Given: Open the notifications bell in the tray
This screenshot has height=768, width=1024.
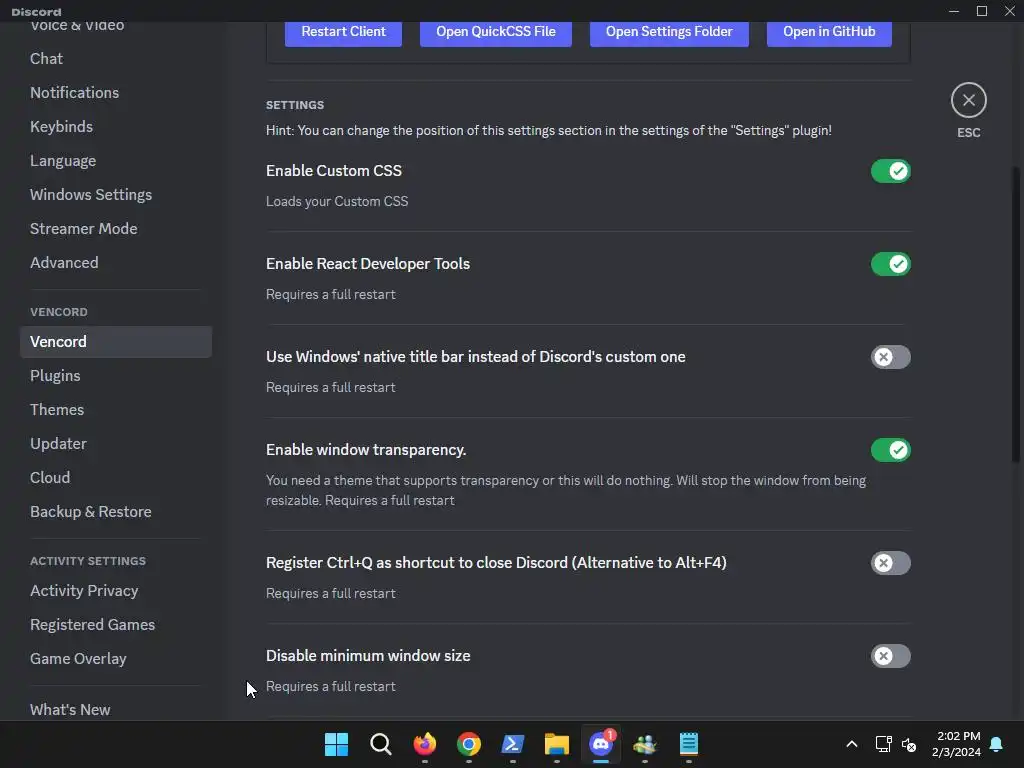Looking at the screenshot, I should [996, 744].
